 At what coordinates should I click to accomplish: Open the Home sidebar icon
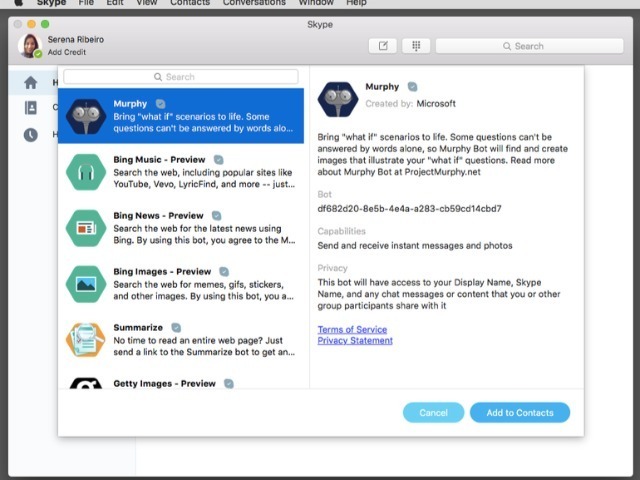point(31,82)
